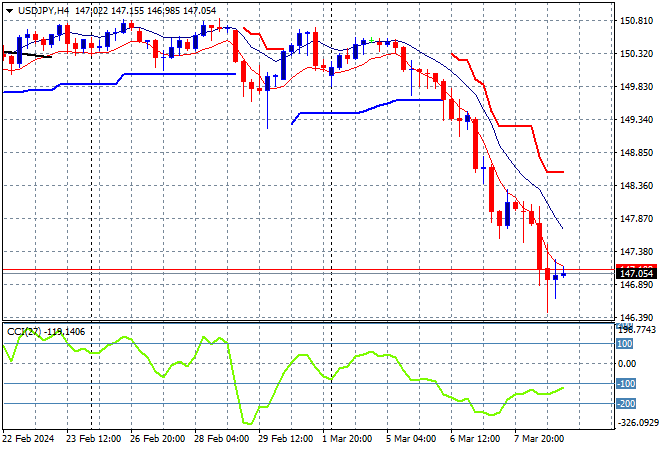Click the 22 Feb 2024 date label
The image size is (660, 450).
click(31, 440)
